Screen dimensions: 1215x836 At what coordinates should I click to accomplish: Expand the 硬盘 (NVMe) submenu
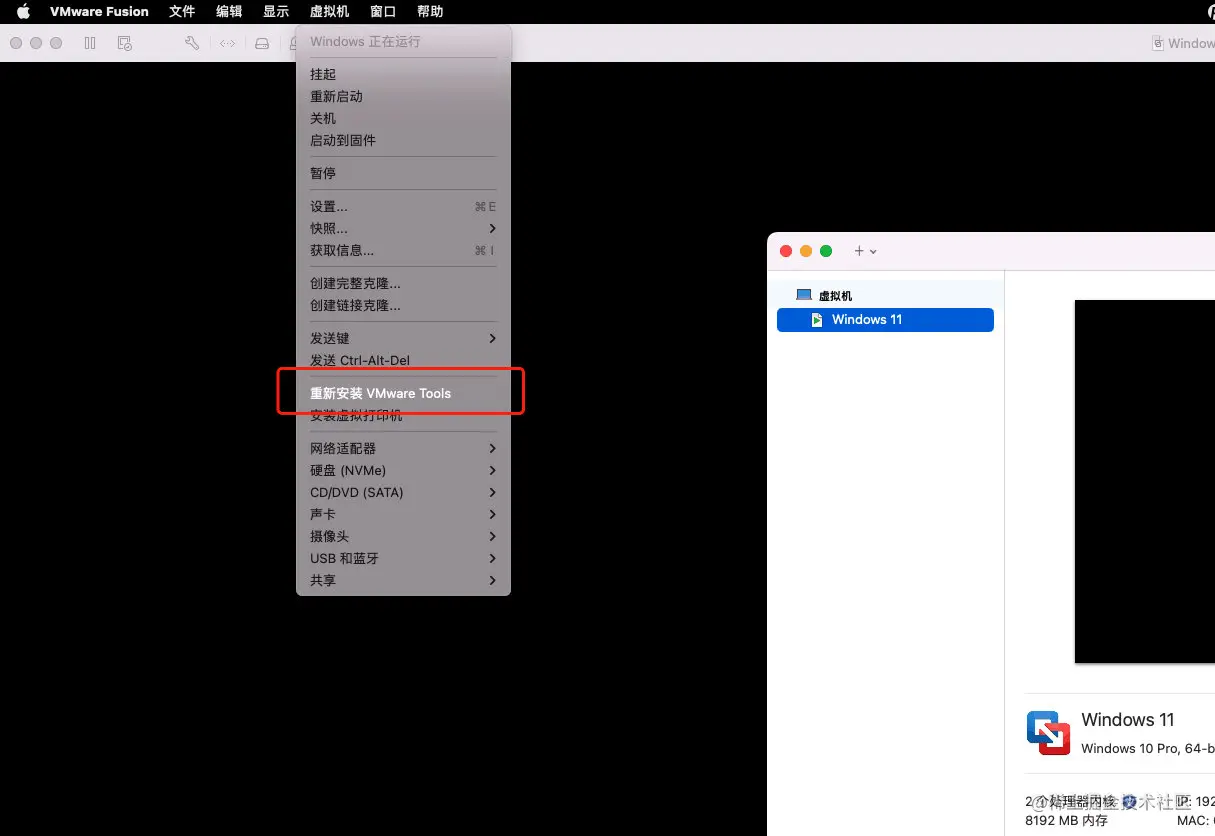403,471
